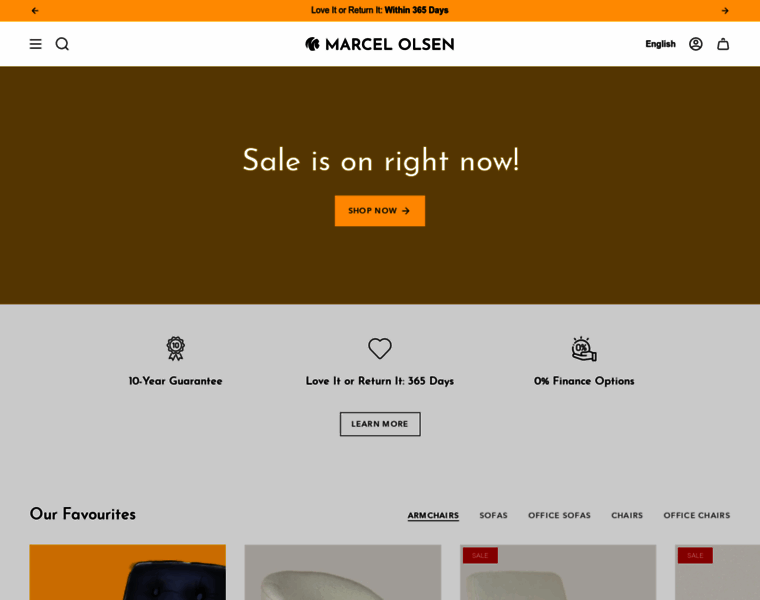Image resolution: width=760 pixels, height=600 pixels.
Task: Select the Armchairs tab
Action: (x=433, y=515)
